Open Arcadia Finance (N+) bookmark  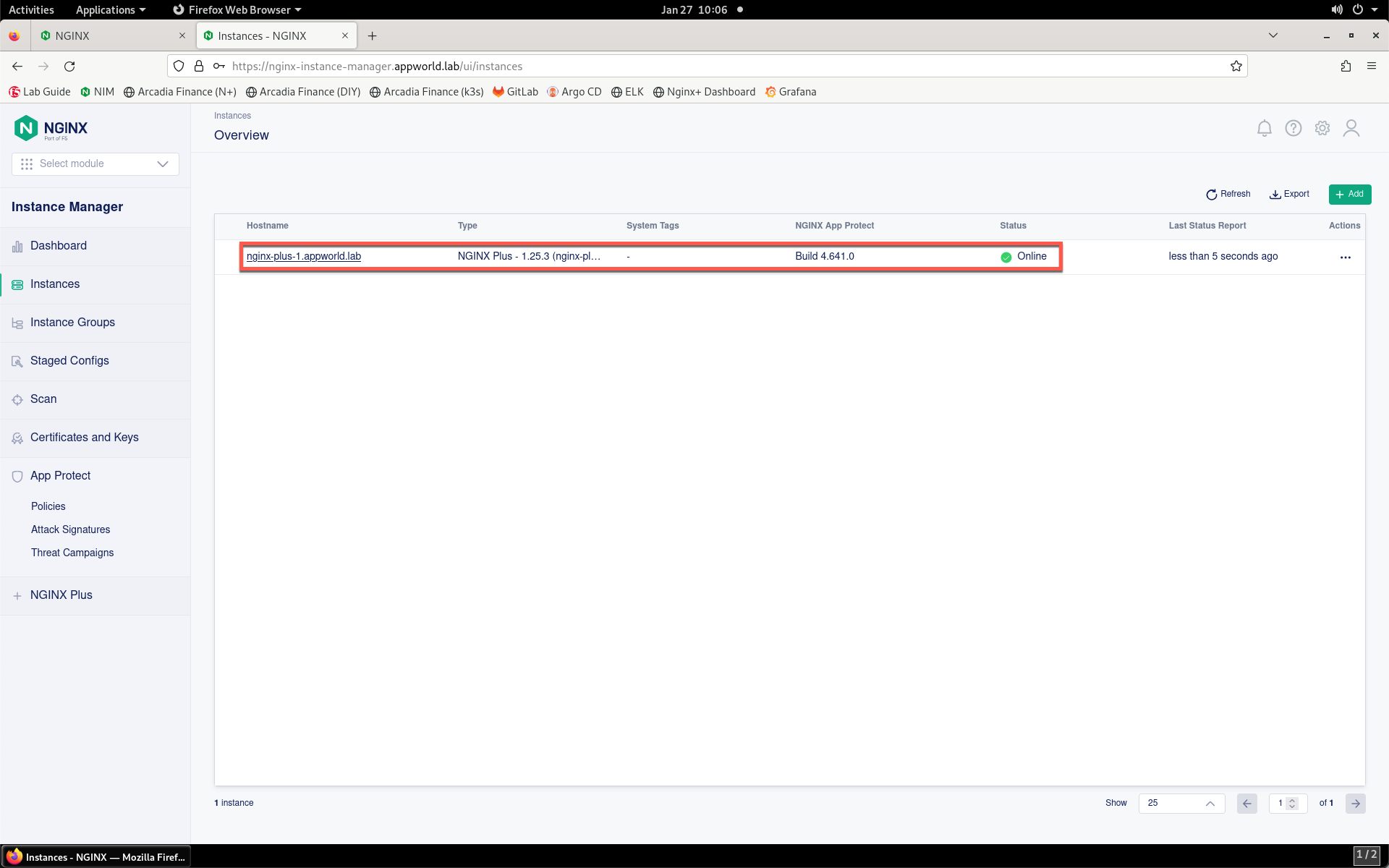point(180,92)
